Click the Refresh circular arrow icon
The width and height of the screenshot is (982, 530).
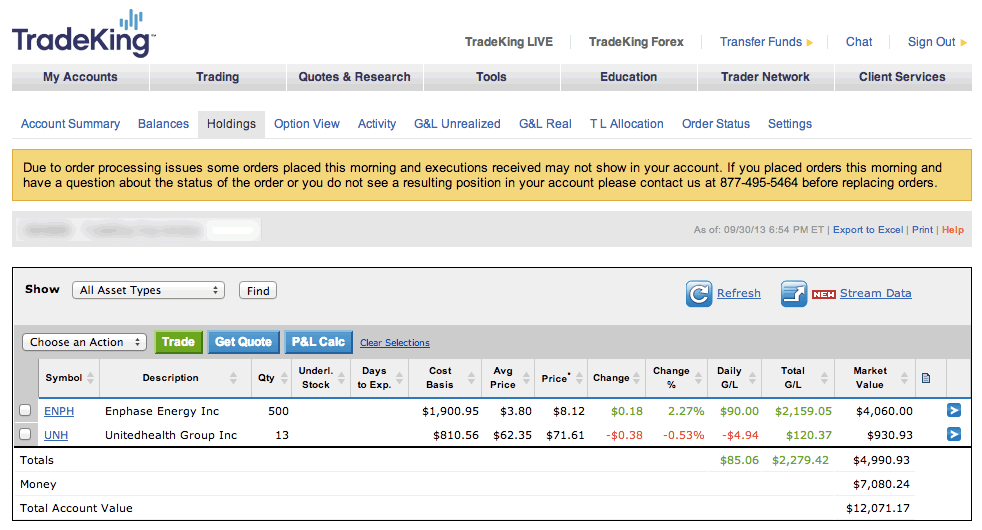699,293
